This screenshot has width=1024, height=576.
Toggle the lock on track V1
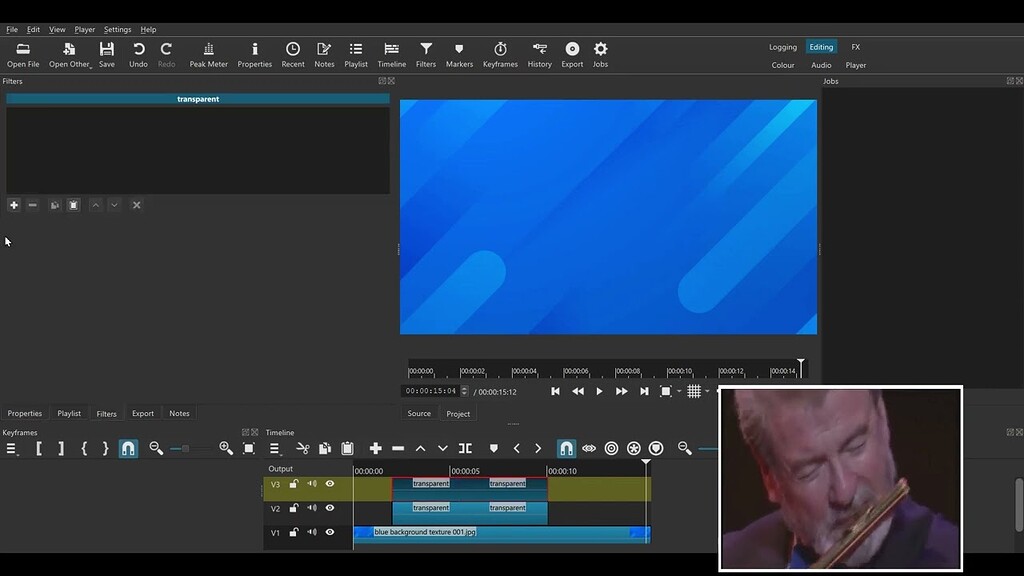(294, 533)
